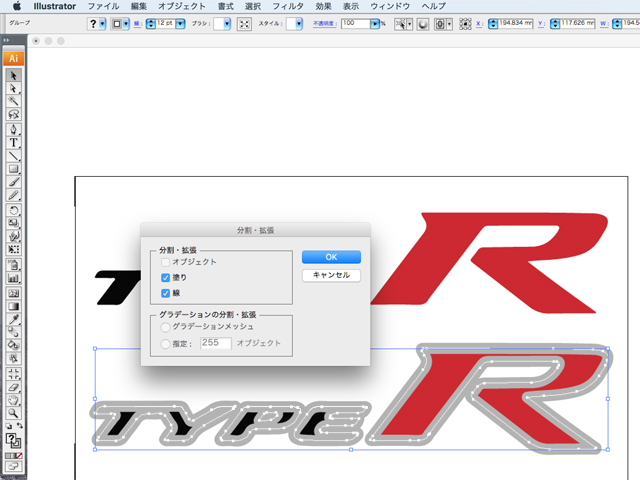Click the 不透明度 link label

coord(324,24)
